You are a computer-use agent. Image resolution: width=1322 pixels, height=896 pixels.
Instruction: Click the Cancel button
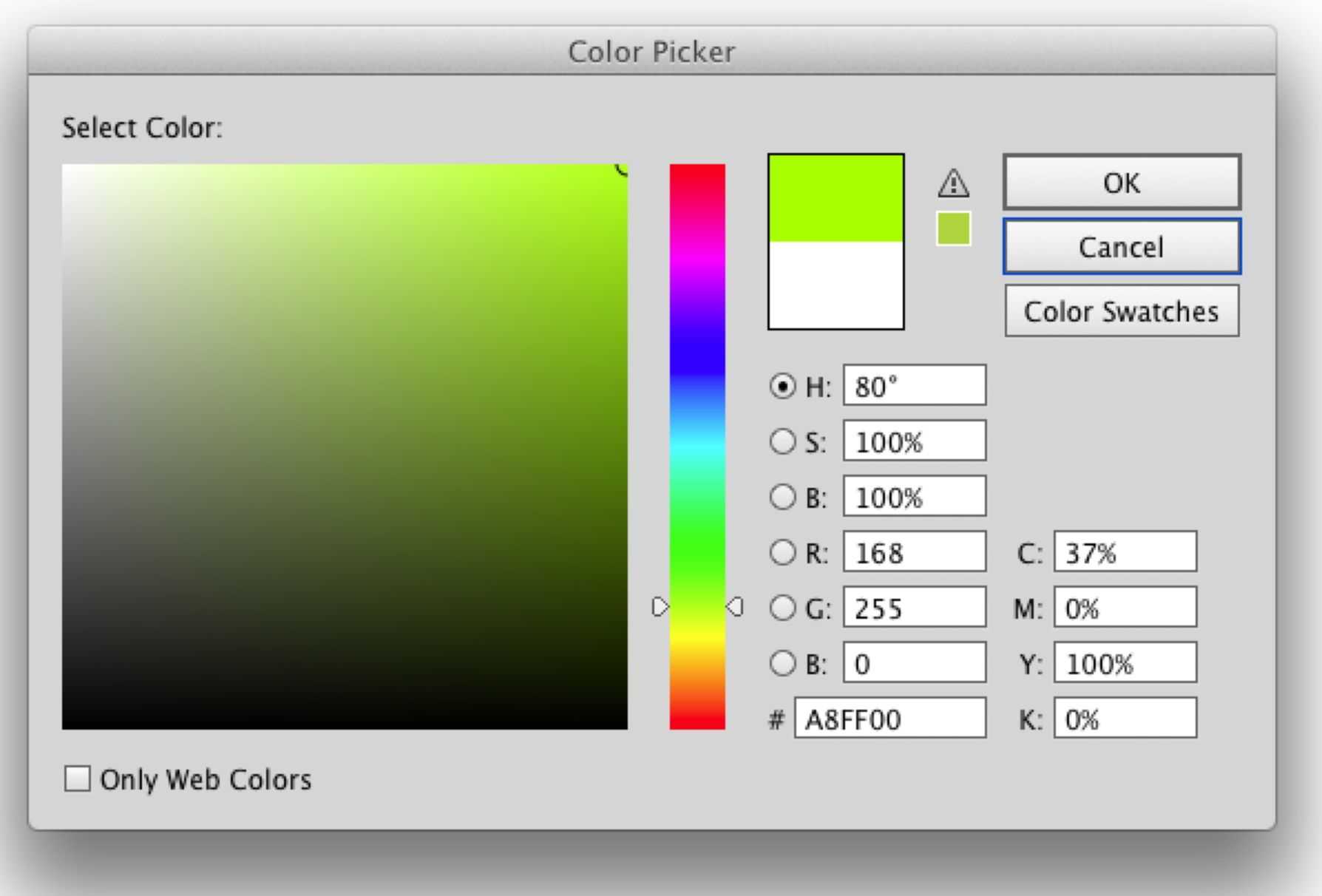click(1122, 246)
